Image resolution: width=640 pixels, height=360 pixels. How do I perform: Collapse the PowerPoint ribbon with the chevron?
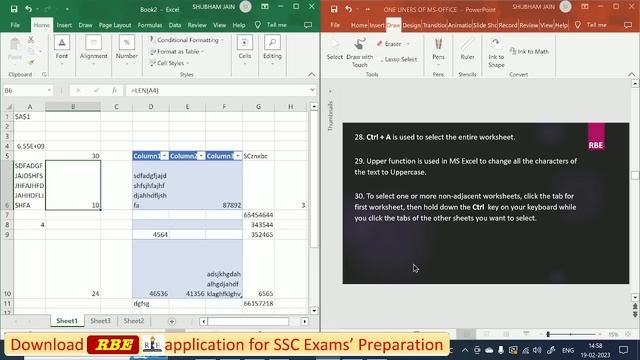pos(632,74)
